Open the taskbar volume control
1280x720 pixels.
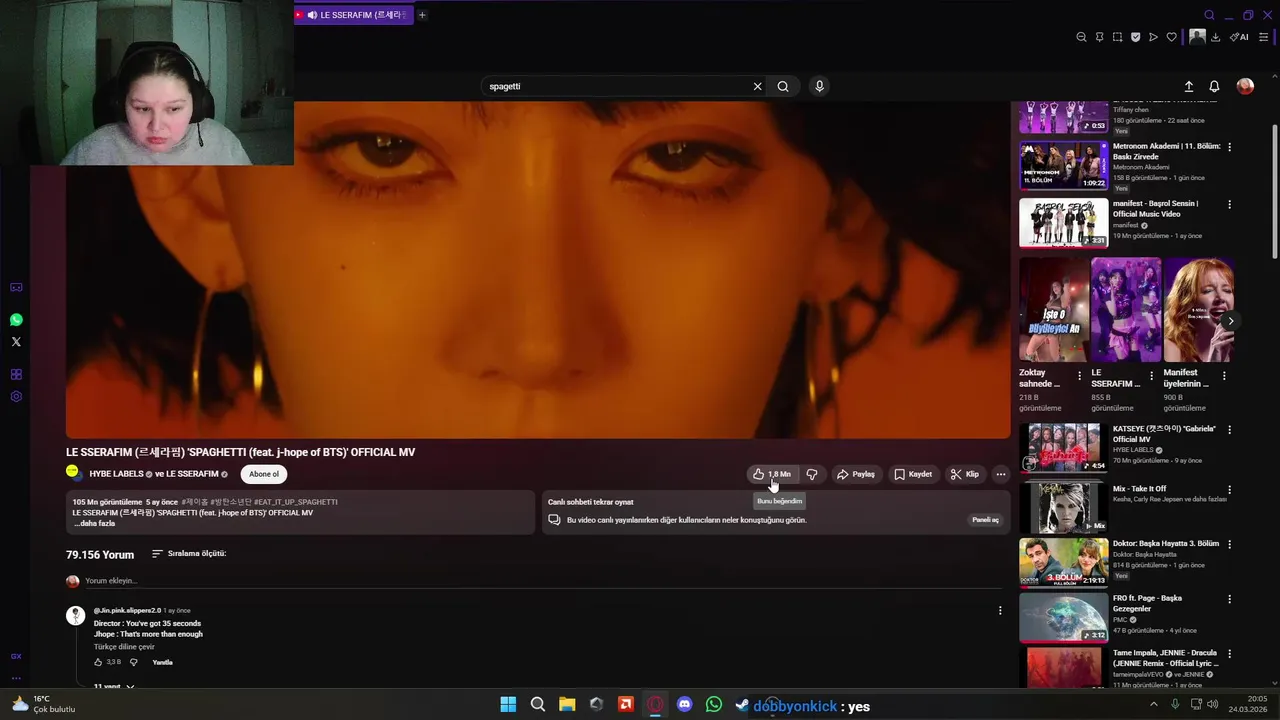[x=1213, y=704]
